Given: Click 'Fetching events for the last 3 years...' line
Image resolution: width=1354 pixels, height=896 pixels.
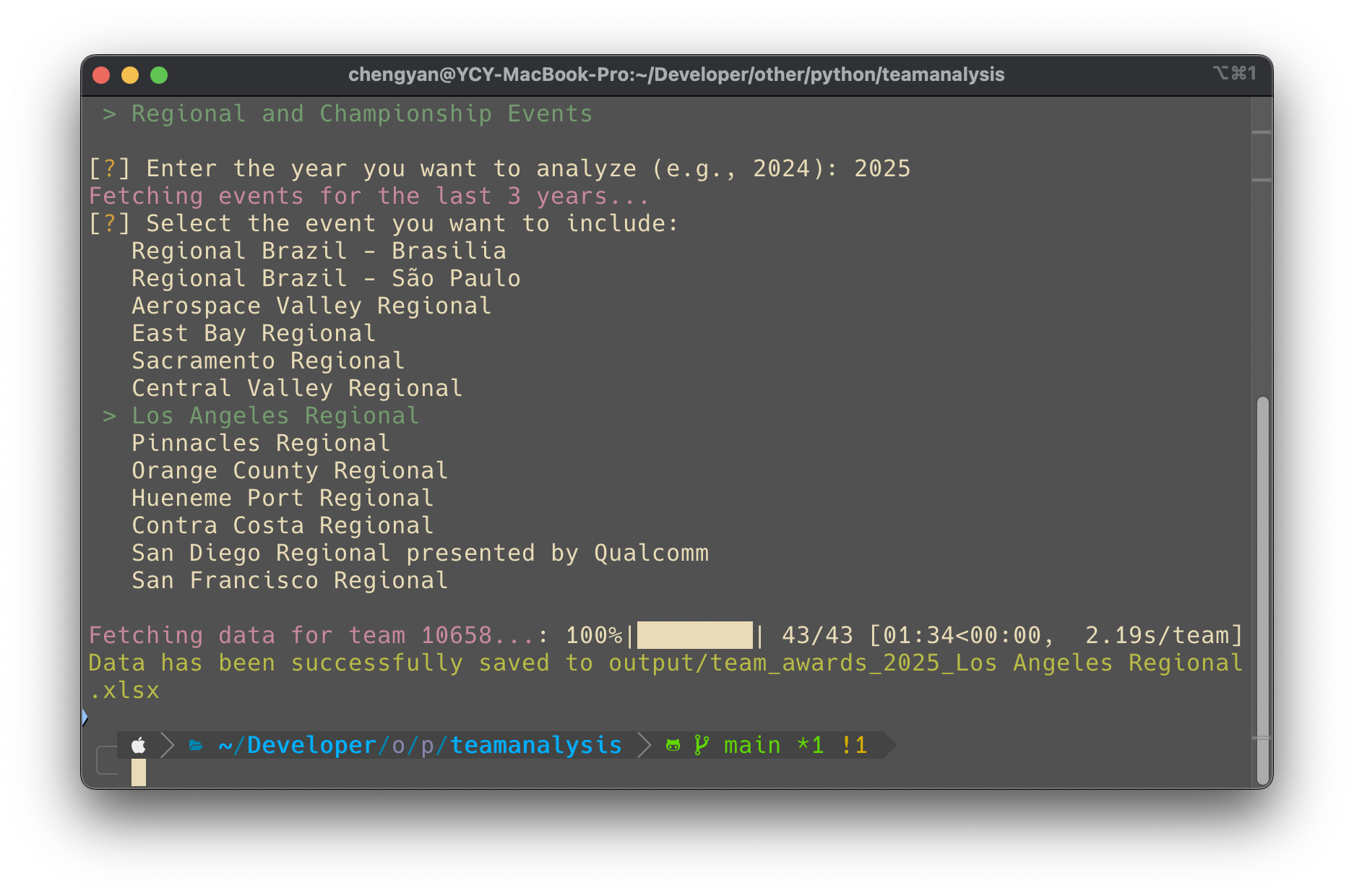Looking at the screenshot, I should (369, 196).
